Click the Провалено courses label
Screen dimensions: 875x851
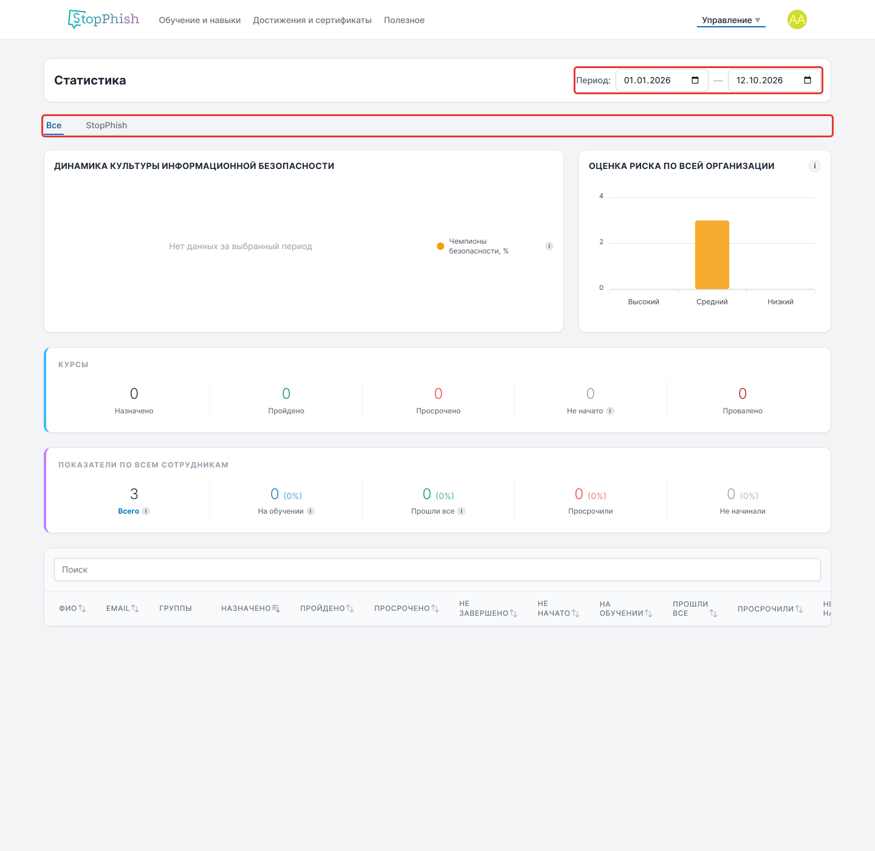pyautogui.click(x=742, y=411)
